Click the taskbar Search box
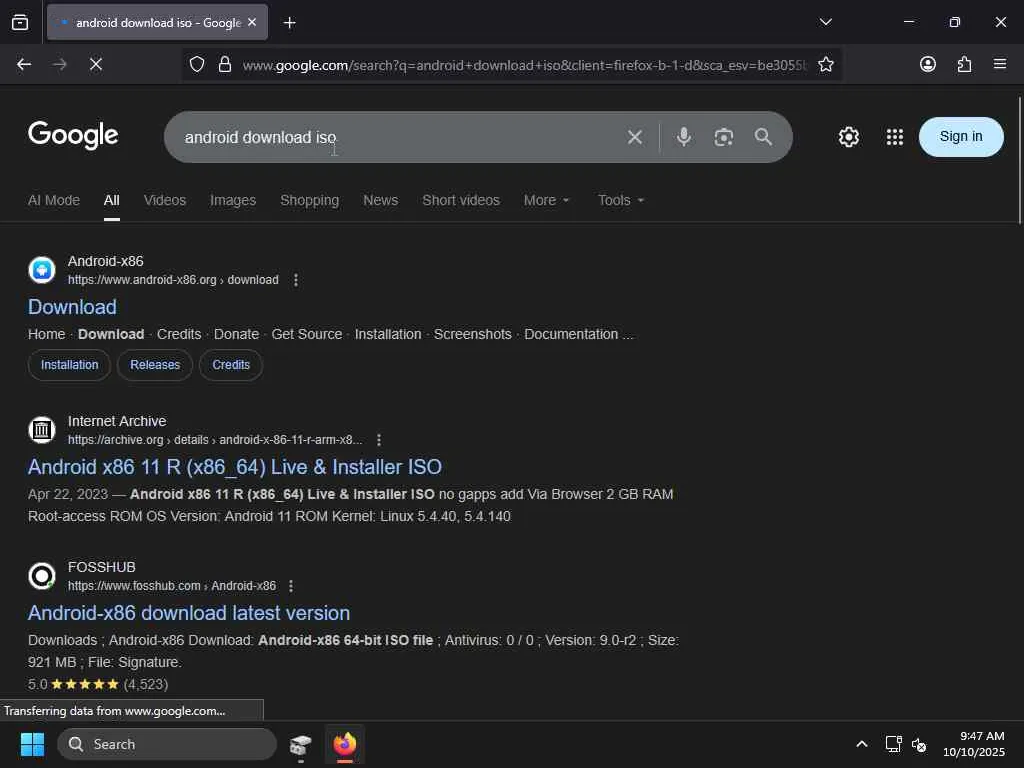This screenshot has width=1024, height=768. coord(167,744)
